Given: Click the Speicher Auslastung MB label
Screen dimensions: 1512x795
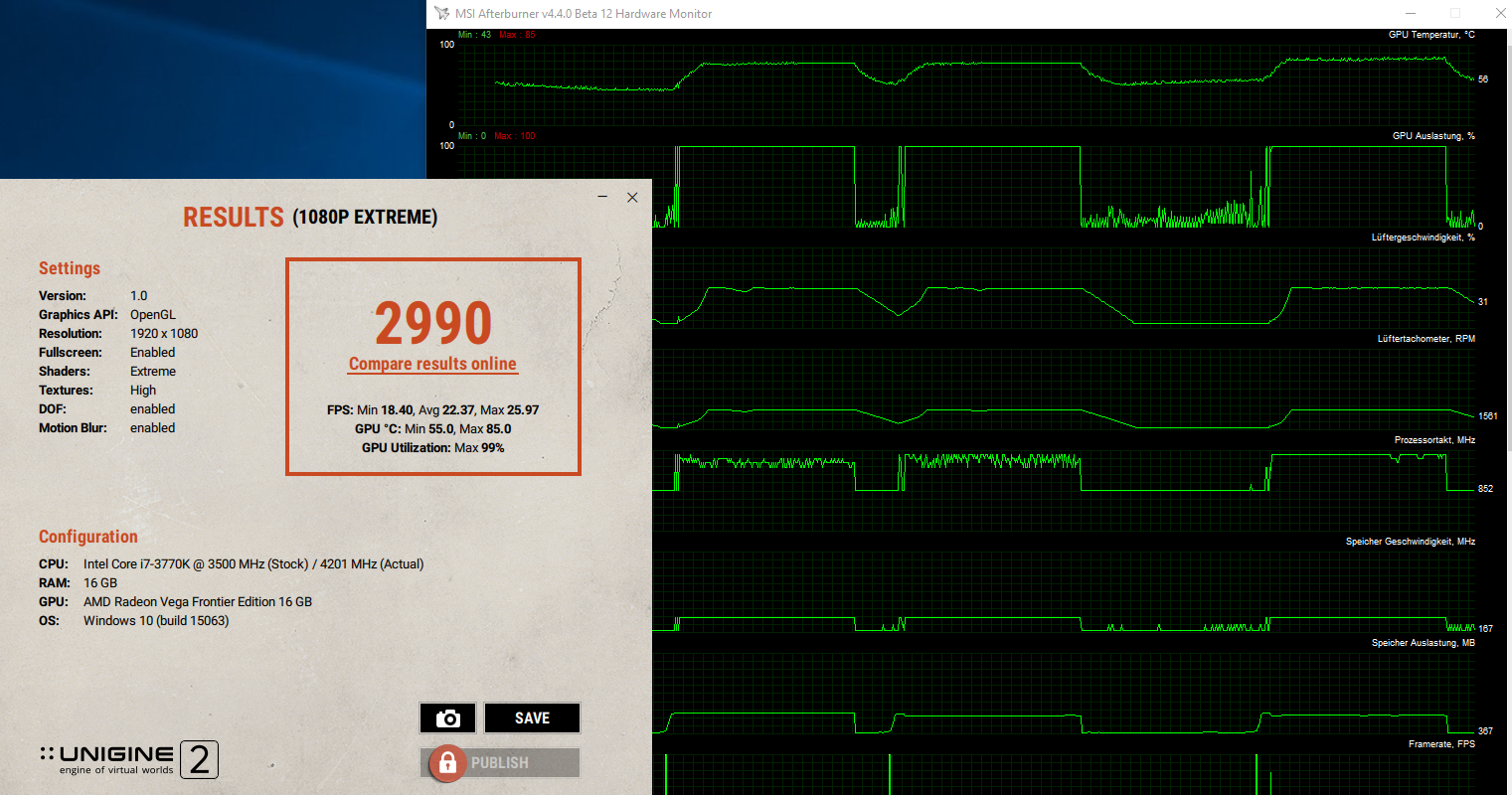Looking at the screenshot, I should point(1424,643).
